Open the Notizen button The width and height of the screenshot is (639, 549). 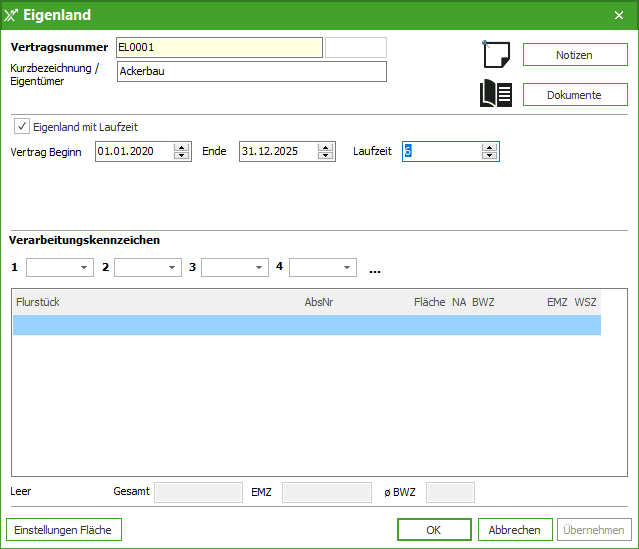click(x=574, y=55)
